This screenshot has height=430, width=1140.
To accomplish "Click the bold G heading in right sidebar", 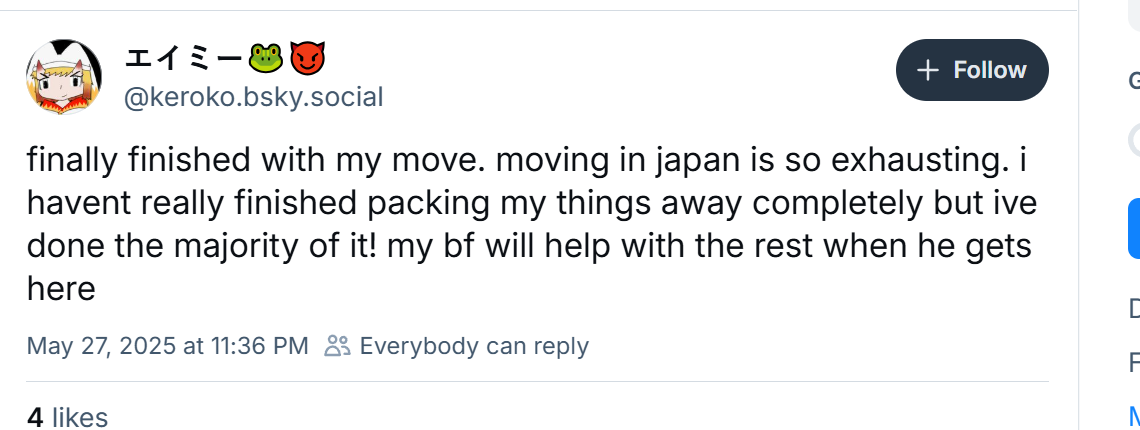I will (x=1134, y=81).
